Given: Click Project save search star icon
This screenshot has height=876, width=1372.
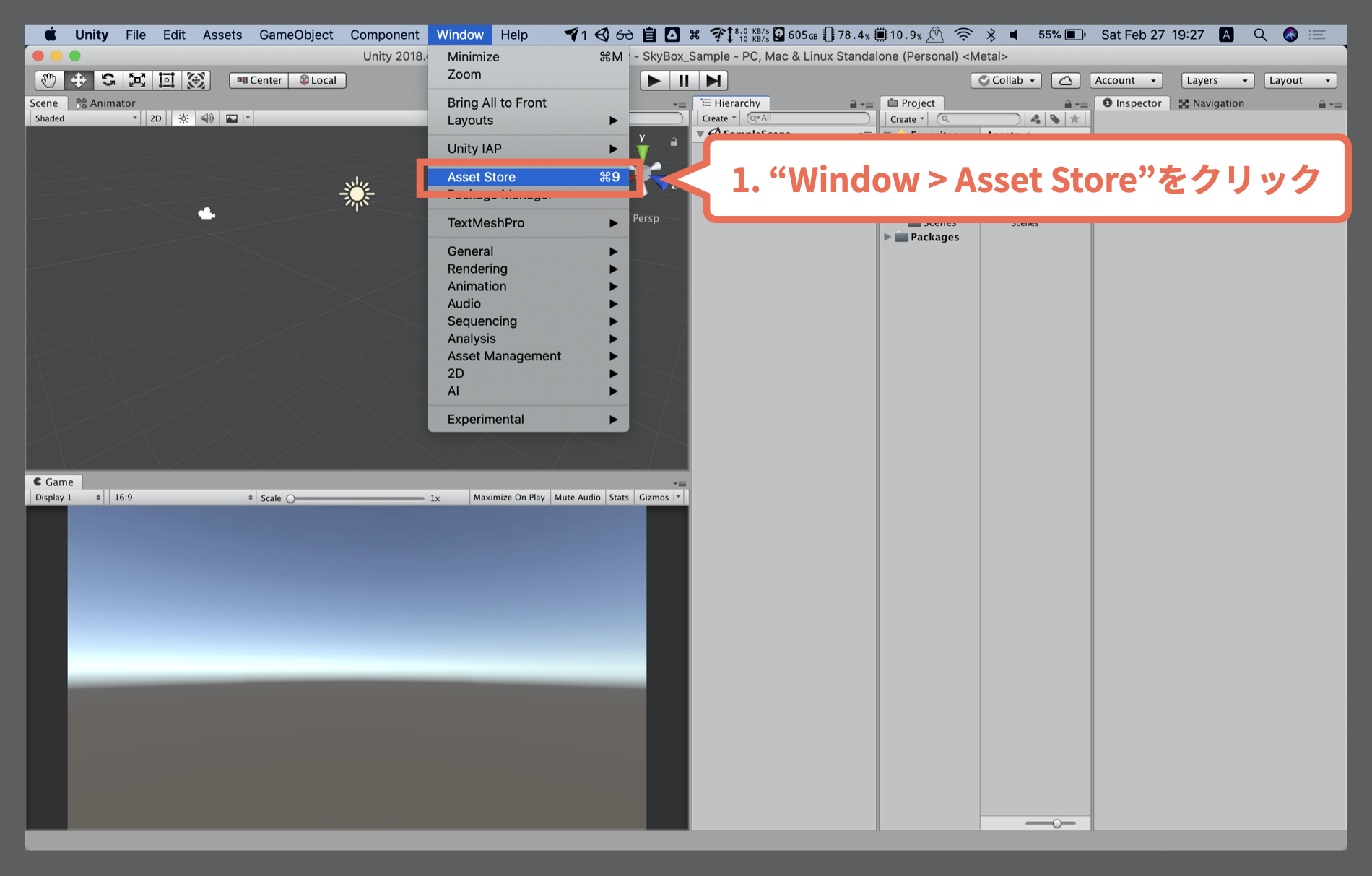Looking at the screenshot, I should click(1075, 119).
